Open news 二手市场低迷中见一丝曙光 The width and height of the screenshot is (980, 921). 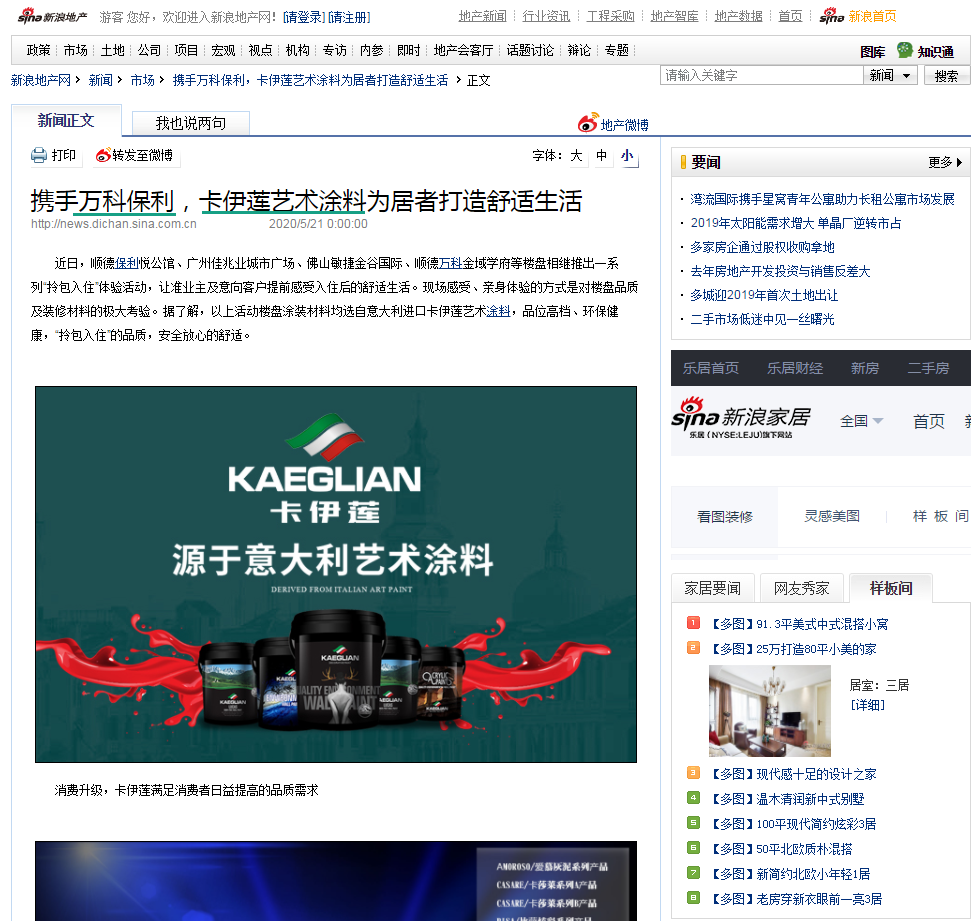[x=762, y=319]
